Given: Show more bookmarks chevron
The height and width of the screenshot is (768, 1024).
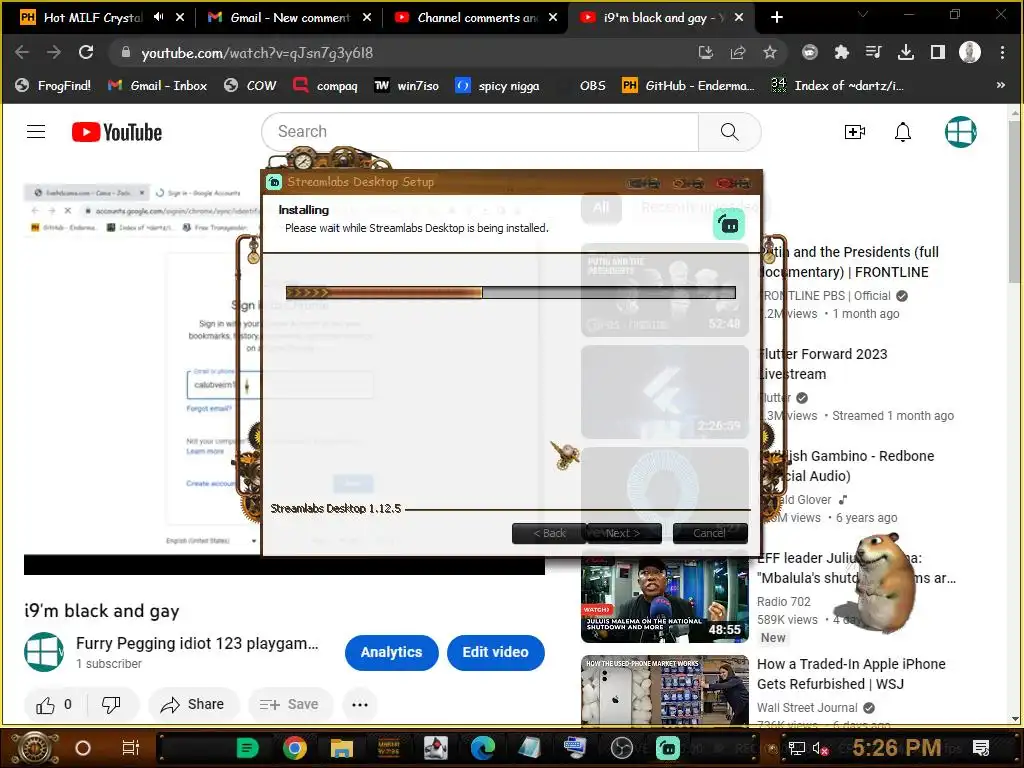Looking at the screenshot, I should [x=1000, y=86].
